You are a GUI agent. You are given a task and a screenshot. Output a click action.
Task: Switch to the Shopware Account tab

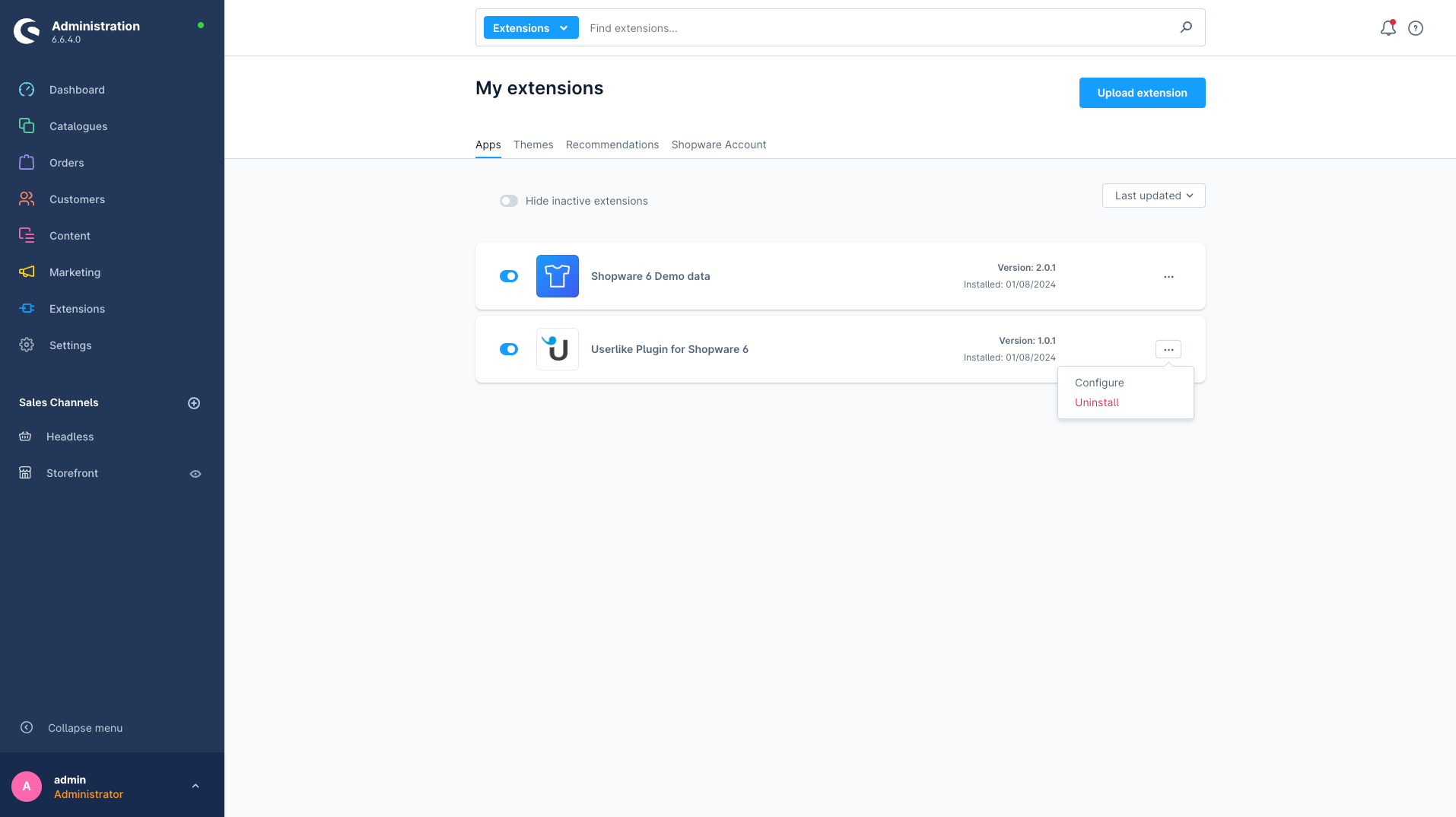(x=719, y=145)
